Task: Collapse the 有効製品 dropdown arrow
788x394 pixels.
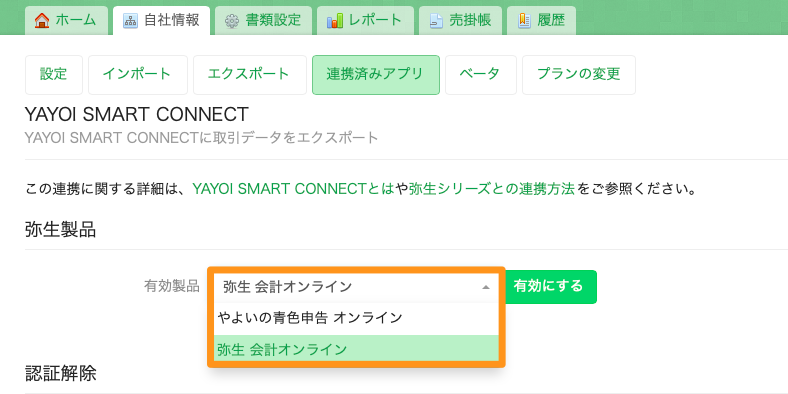Action: click(485, 287)
